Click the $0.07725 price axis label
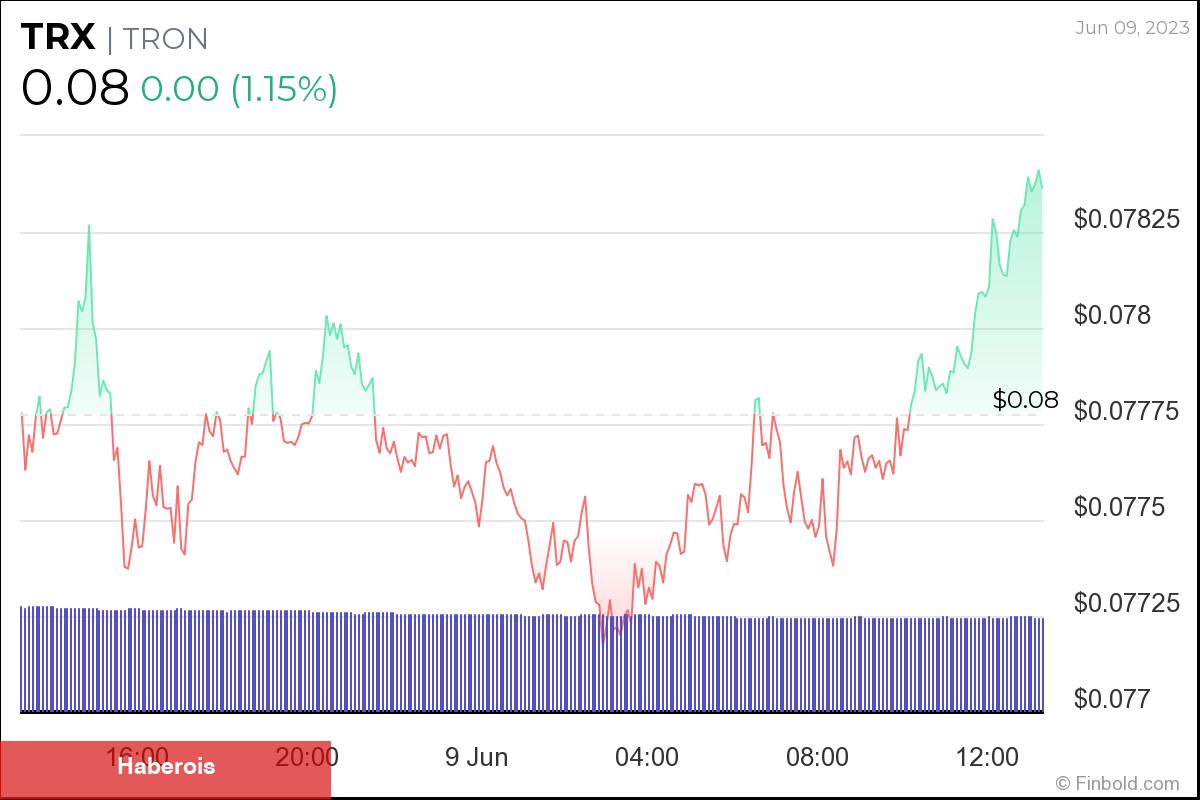The image size is (1200, 800). pos(1126,603)
